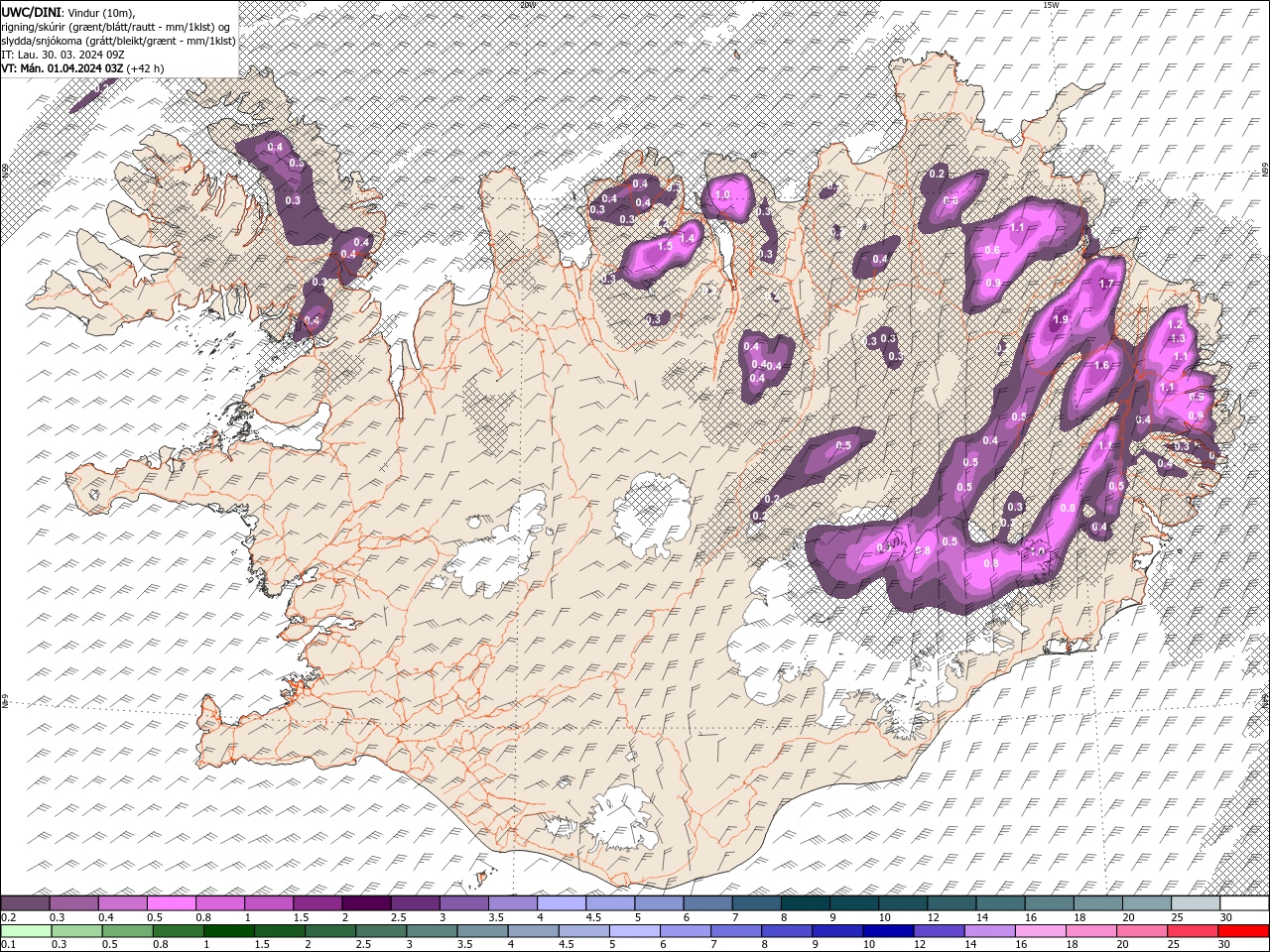Click the violet rain swatch labeled 12
The width and height of the screenshot is (1270, 952).
[x=938, y=930]
